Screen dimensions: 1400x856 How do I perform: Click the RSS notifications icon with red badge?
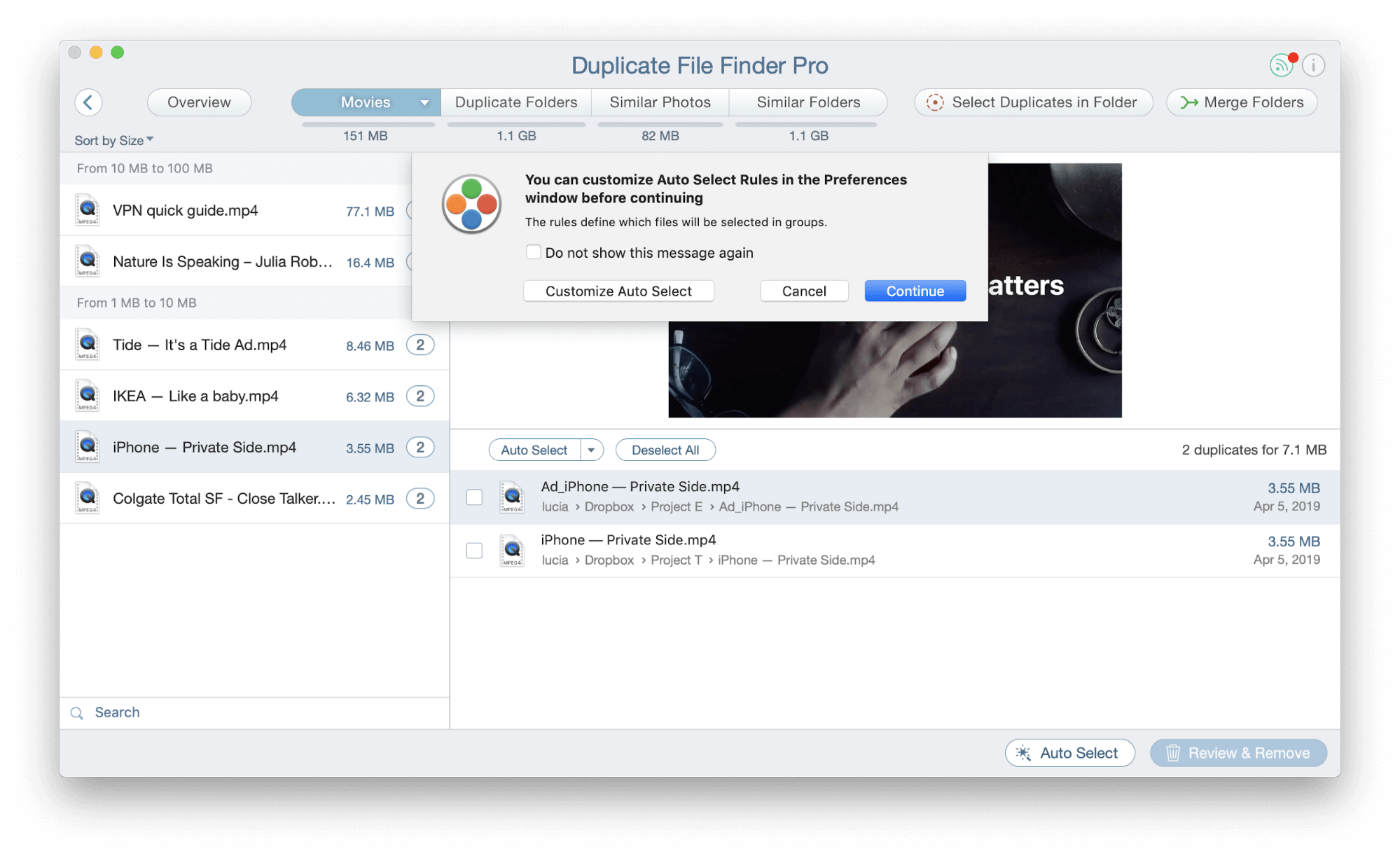(1281, 65)
